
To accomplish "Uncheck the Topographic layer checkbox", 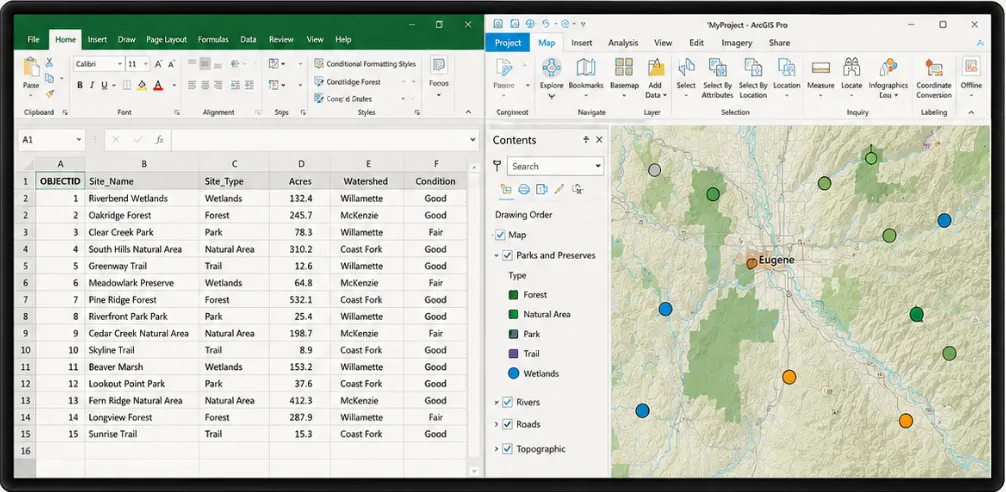I will pos(507,449).
